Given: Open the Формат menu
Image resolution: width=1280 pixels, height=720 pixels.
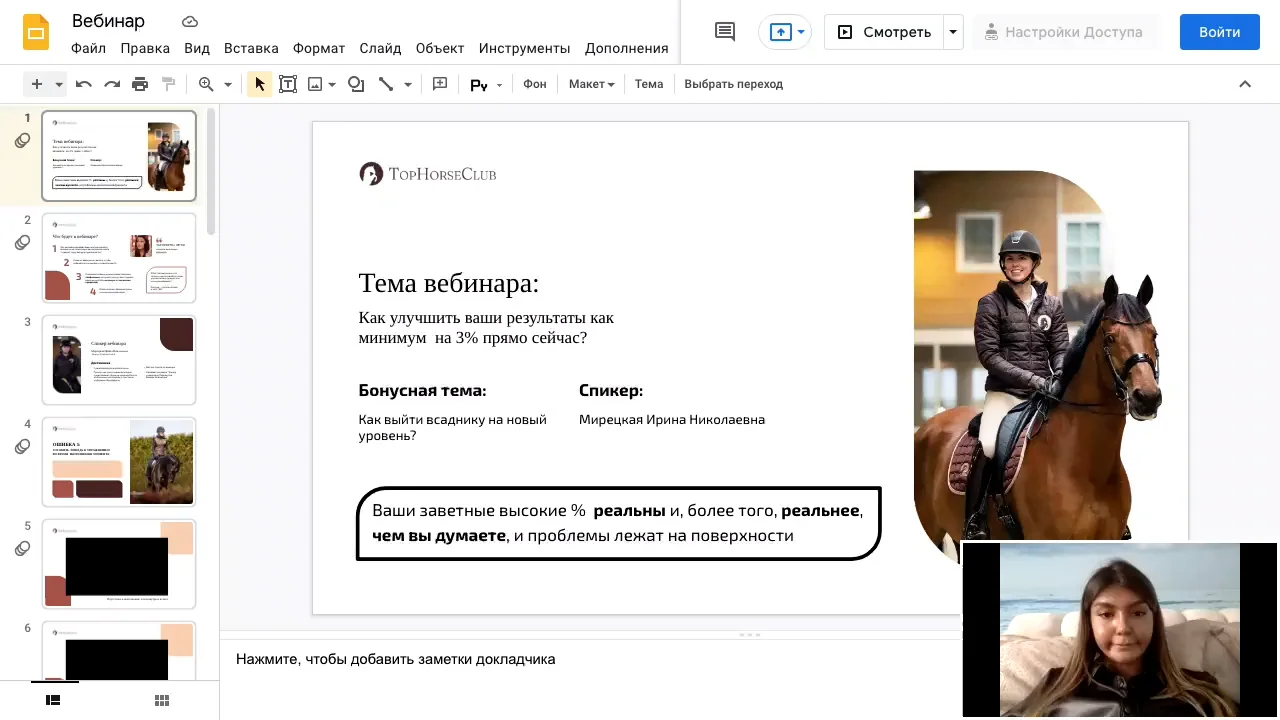Looking at the screenshot, I should [319, 48].
